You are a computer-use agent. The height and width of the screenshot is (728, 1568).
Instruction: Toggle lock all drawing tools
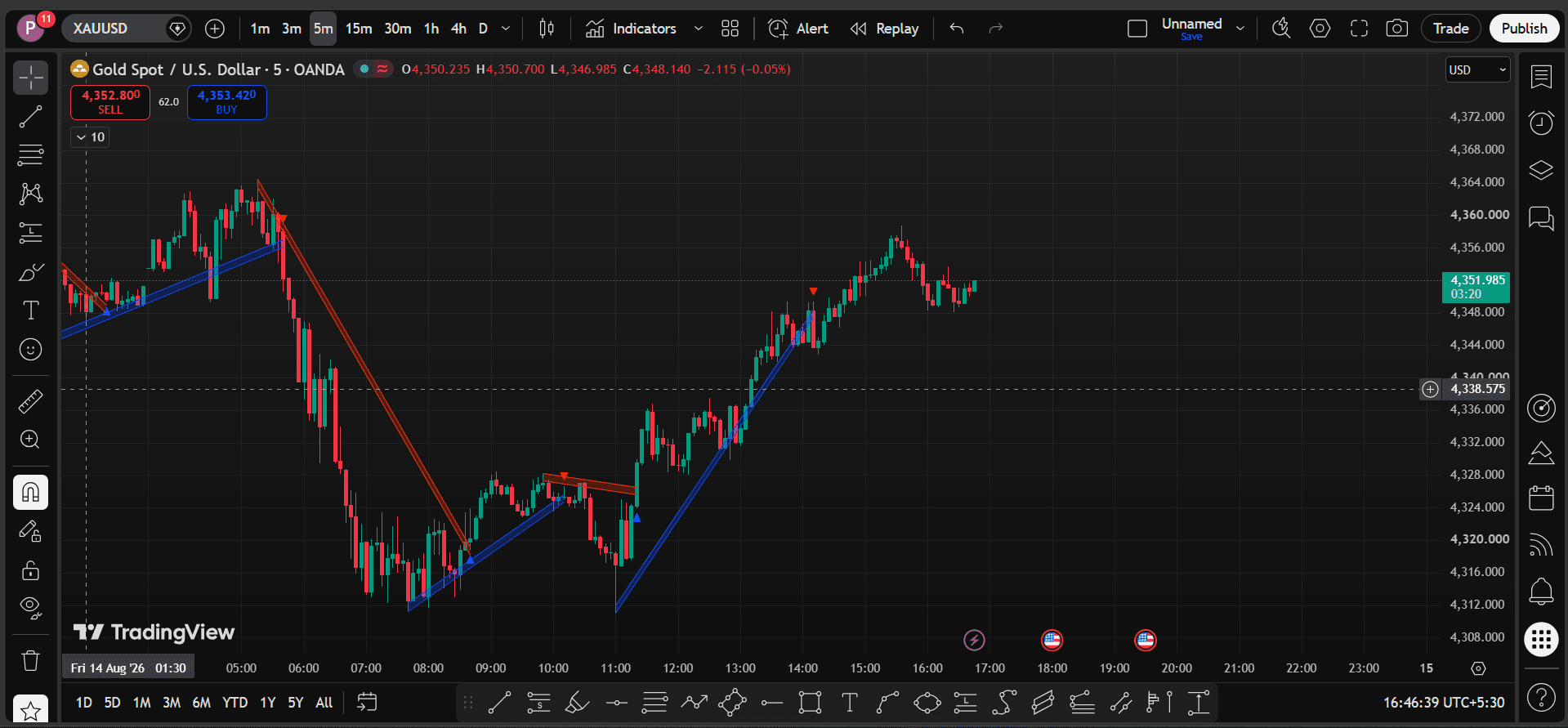click(31, 570)
